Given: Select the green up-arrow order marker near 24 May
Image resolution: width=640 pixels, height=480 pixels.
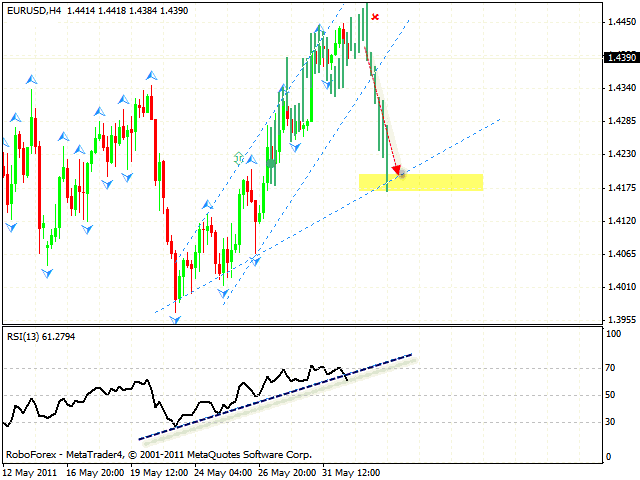Looking at the screenshot, I should (239, 158).
